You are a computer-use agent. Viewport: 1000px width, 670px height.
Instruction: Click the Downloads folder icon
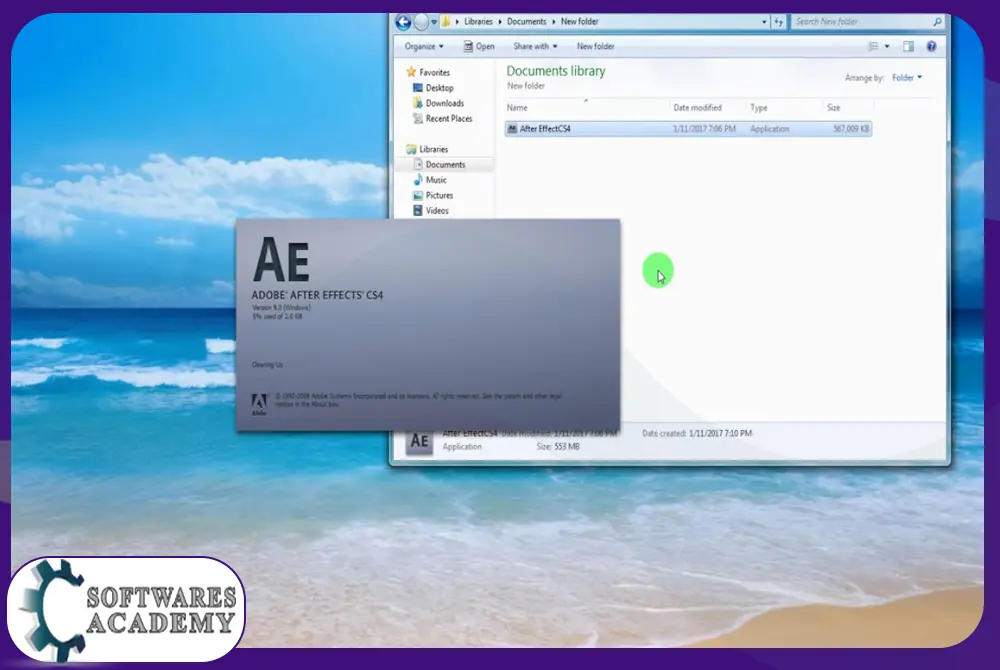click(x=418, y=103)
